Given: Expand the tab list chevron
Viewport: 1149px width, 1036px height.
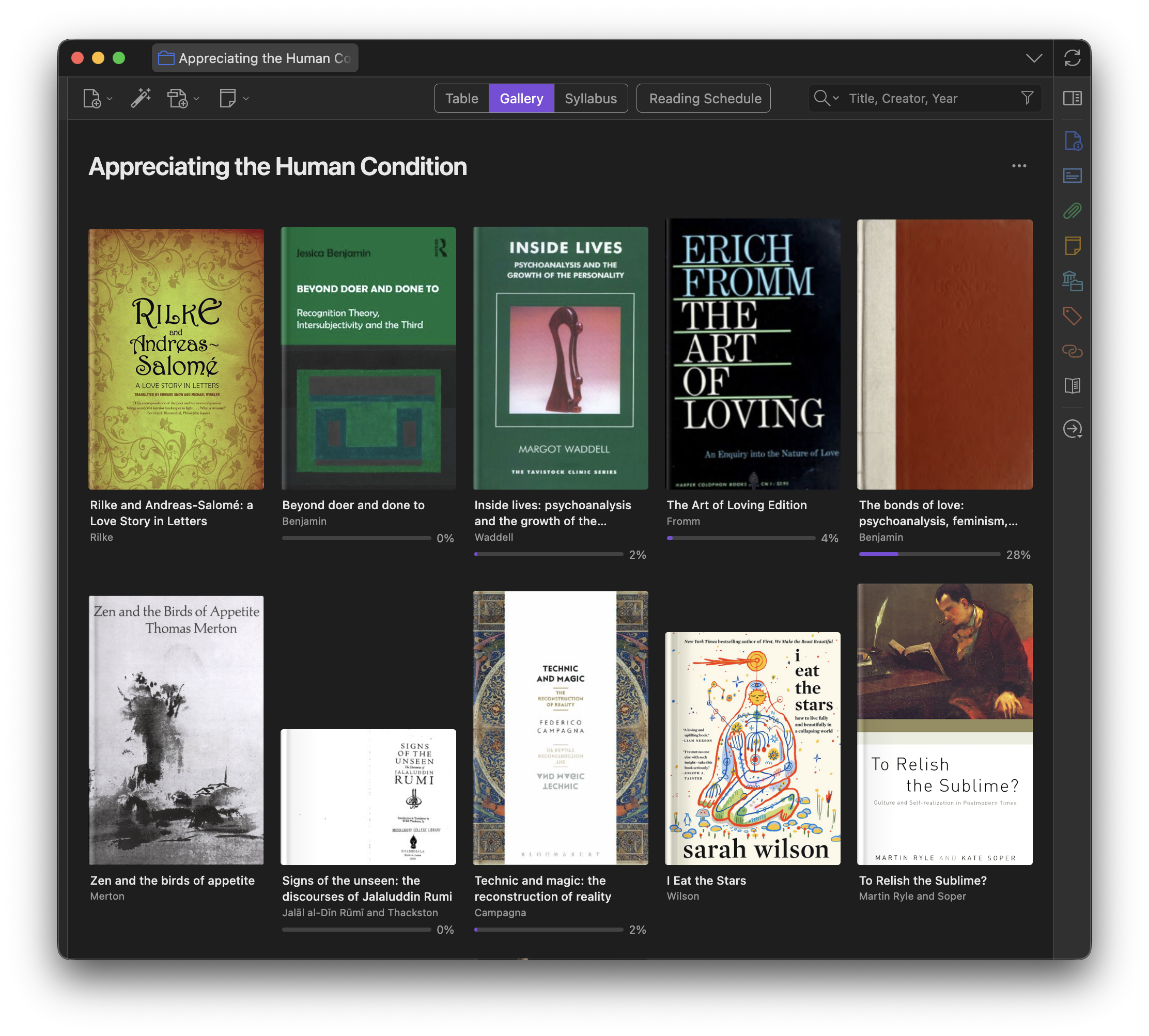Looking at the screenshot, I should pos(1033,58).
